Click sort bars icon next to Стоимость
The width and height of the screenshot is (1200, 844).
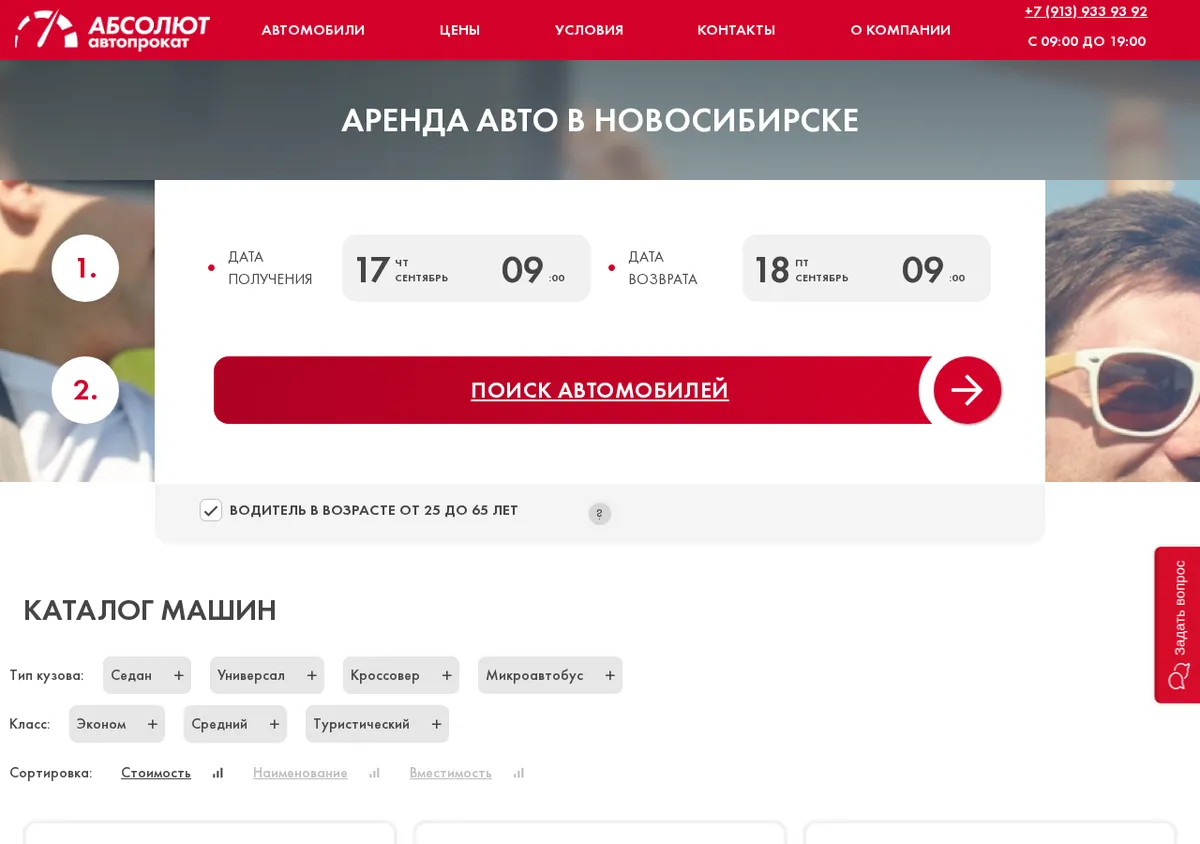click(x=218, y=773)
